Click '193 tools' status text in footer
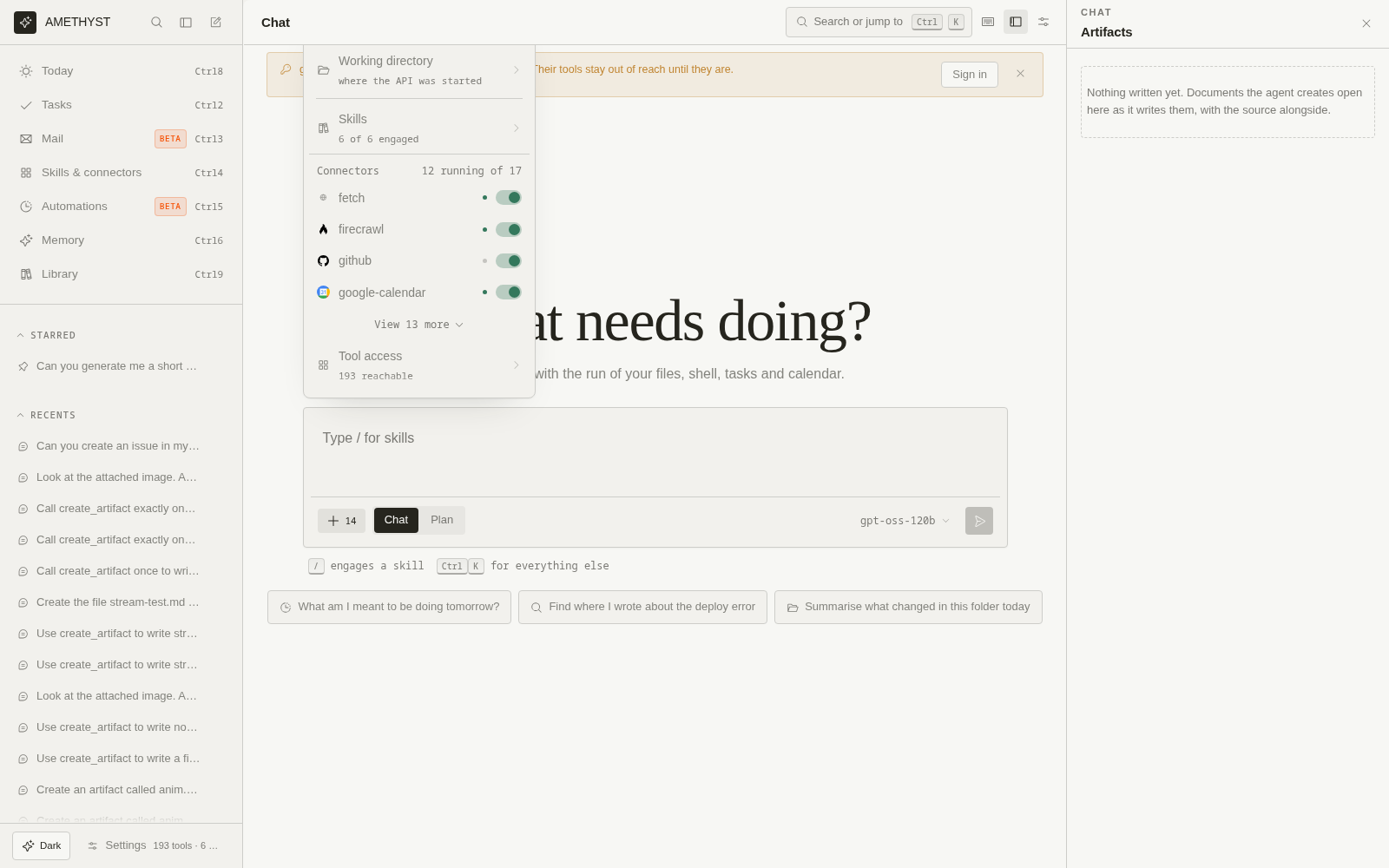1389x868 pixels. click(x=186, y=845)
